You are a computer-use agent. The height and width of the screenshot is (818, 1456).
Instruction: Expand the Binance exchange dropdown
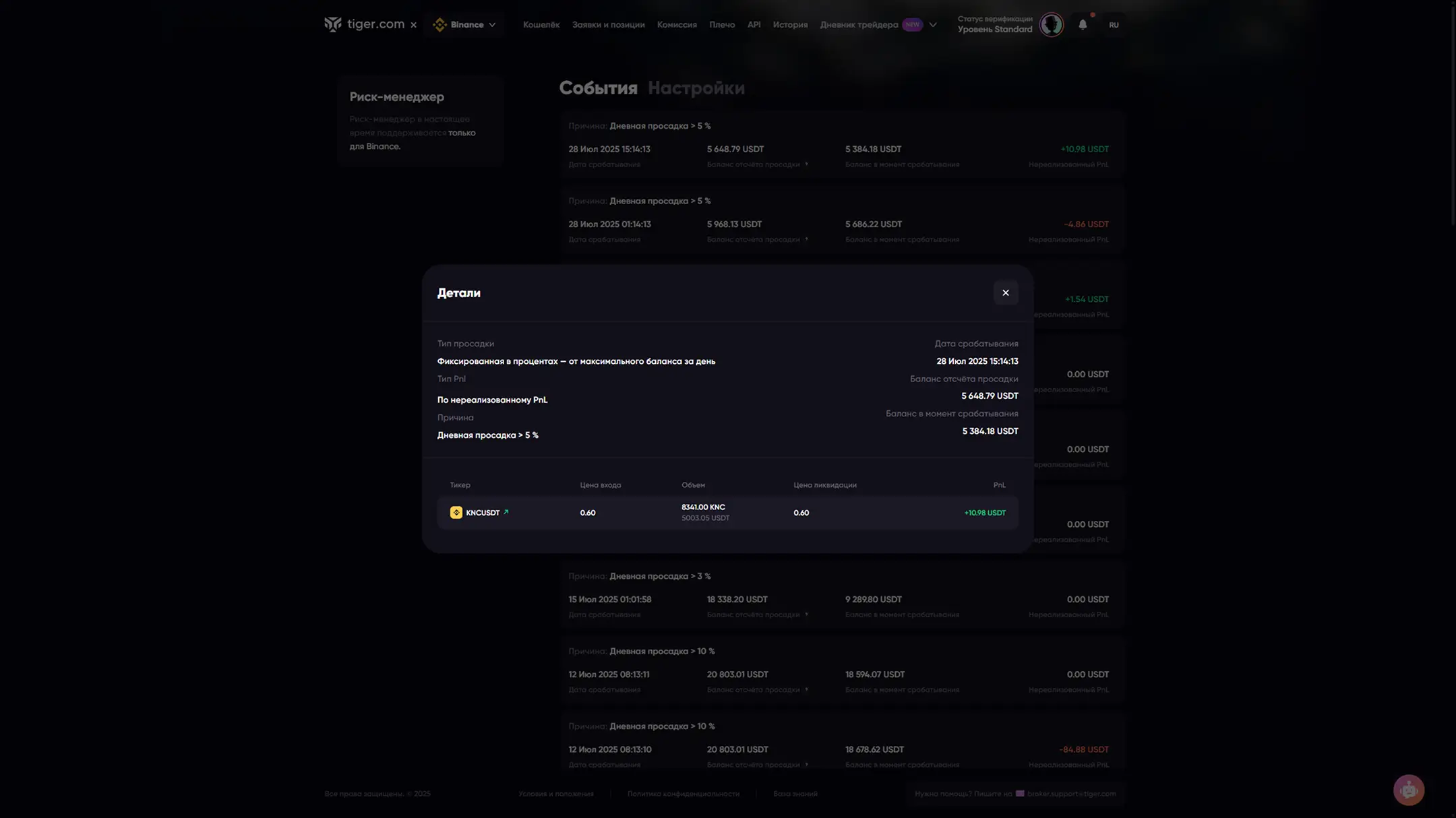tap(492, 25)
